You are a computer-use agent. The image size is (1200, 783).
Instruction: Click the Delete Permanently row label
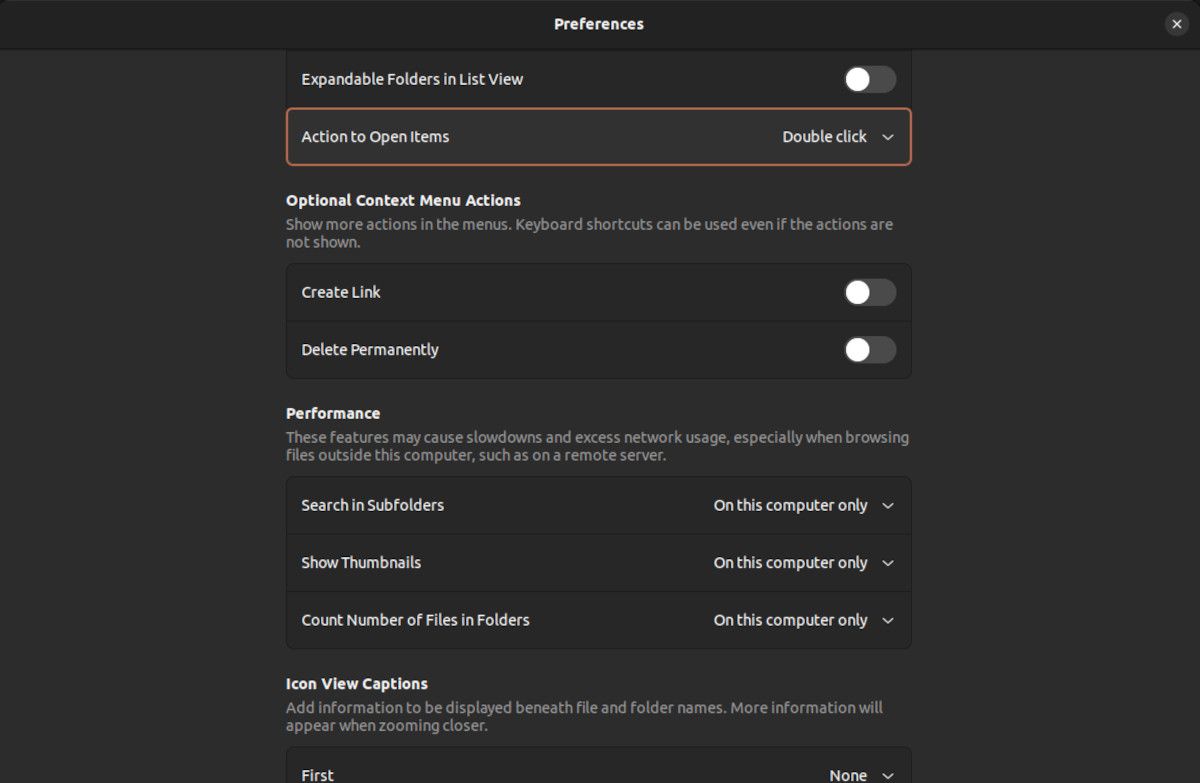tap(370, 350)
